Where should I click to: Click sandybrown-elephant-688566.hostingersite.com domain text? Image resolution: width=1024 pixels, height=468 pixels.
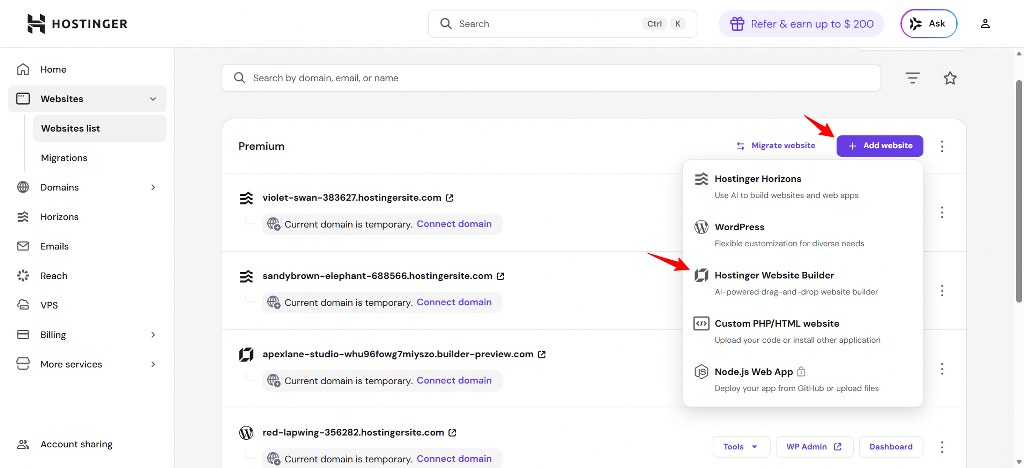377,276
